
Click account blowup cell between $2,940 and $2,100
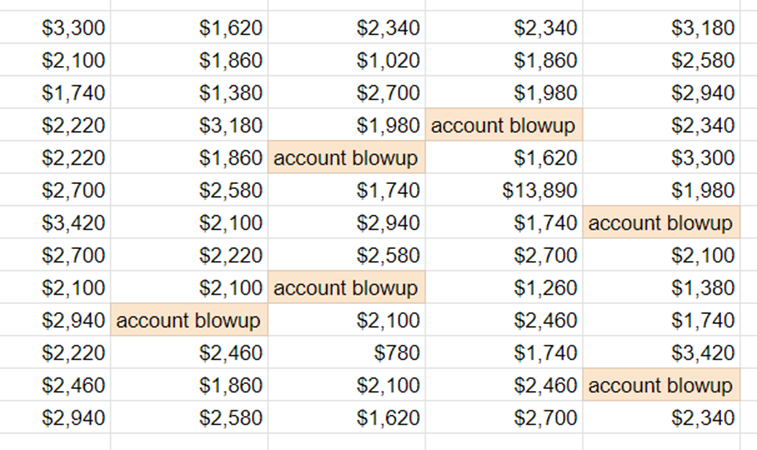pos(189,320)
